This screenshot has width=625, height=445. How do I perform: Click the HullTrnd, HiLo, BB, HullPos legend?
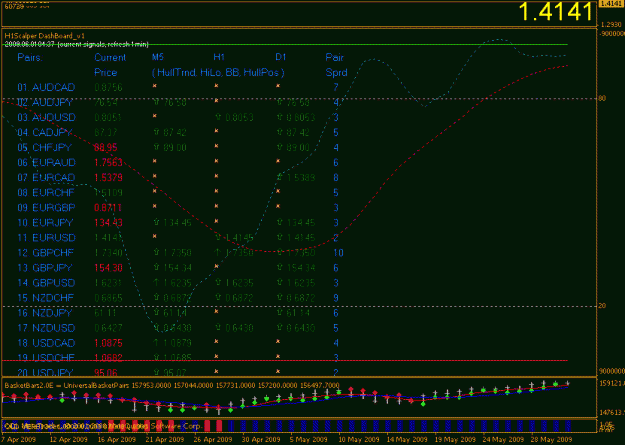[218, 73]
